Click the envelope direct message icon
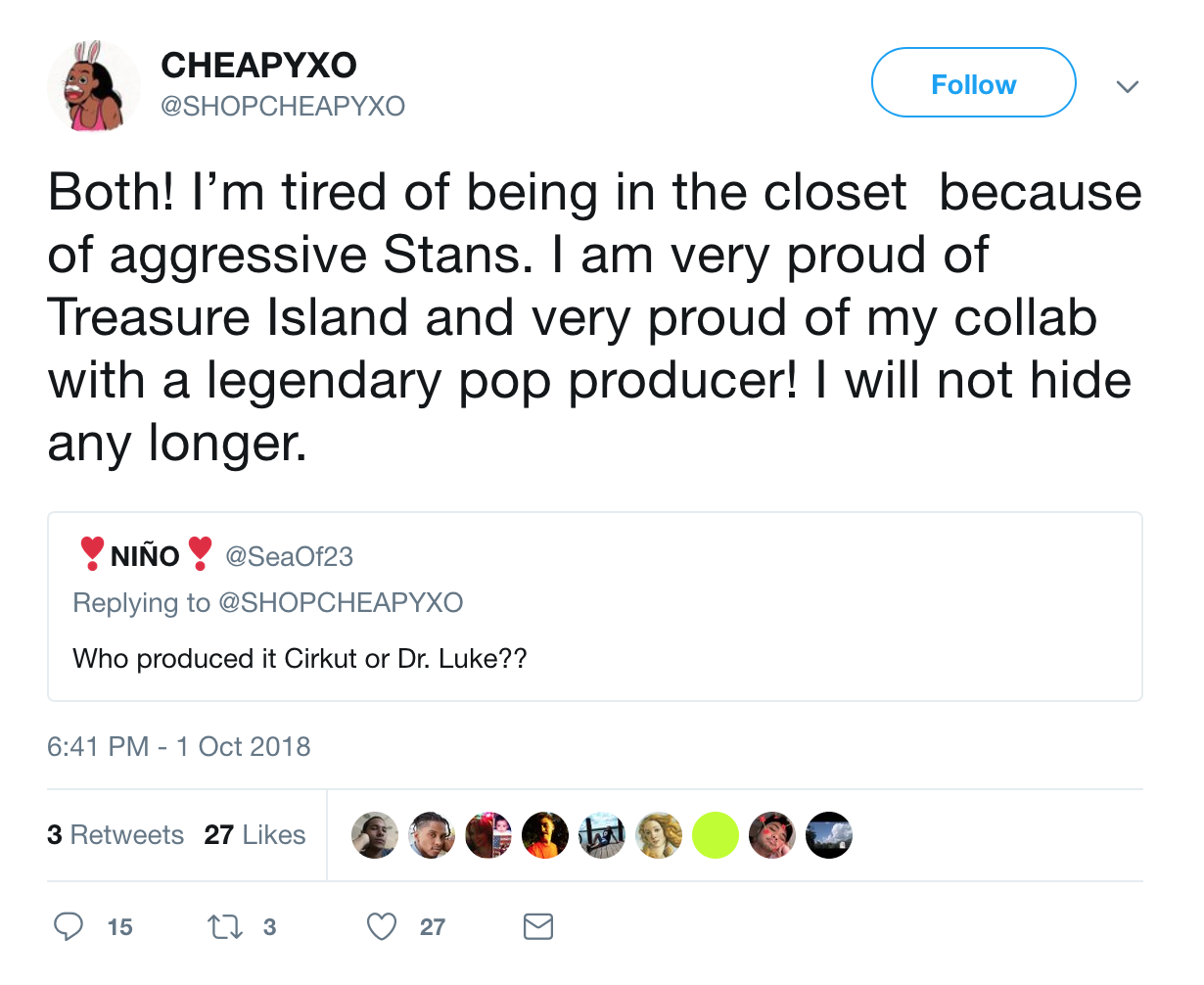This screenshot has width=1204, height=985. (x=538, y=926)
